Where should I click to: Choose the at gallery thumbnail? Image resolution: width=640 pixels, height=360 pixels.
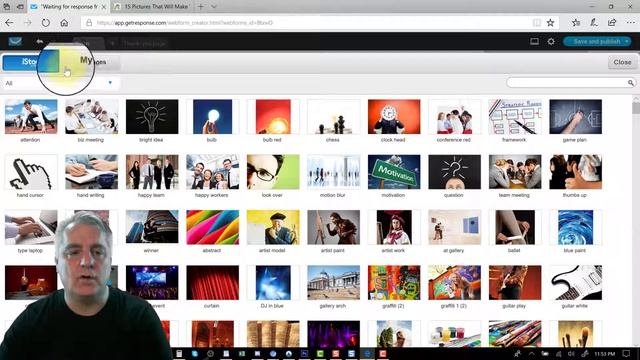point(454,227)
